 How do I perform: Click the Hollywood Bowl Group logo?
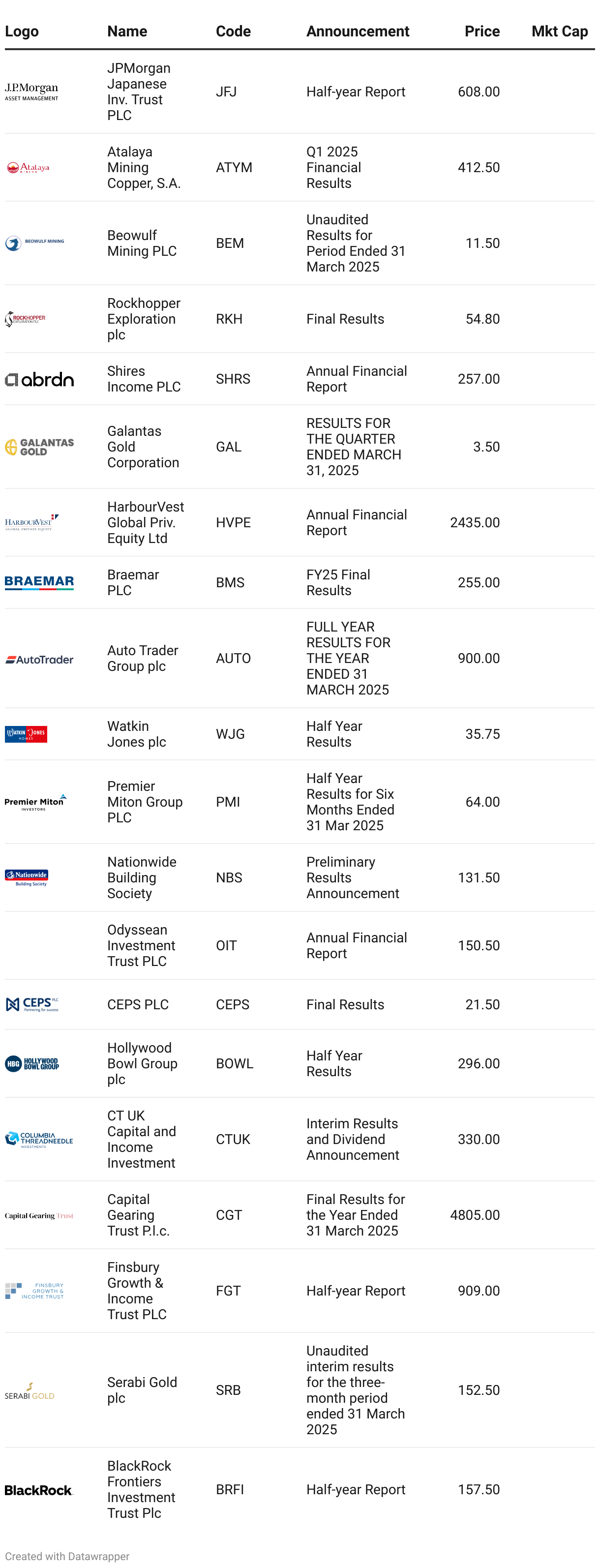32,1063
